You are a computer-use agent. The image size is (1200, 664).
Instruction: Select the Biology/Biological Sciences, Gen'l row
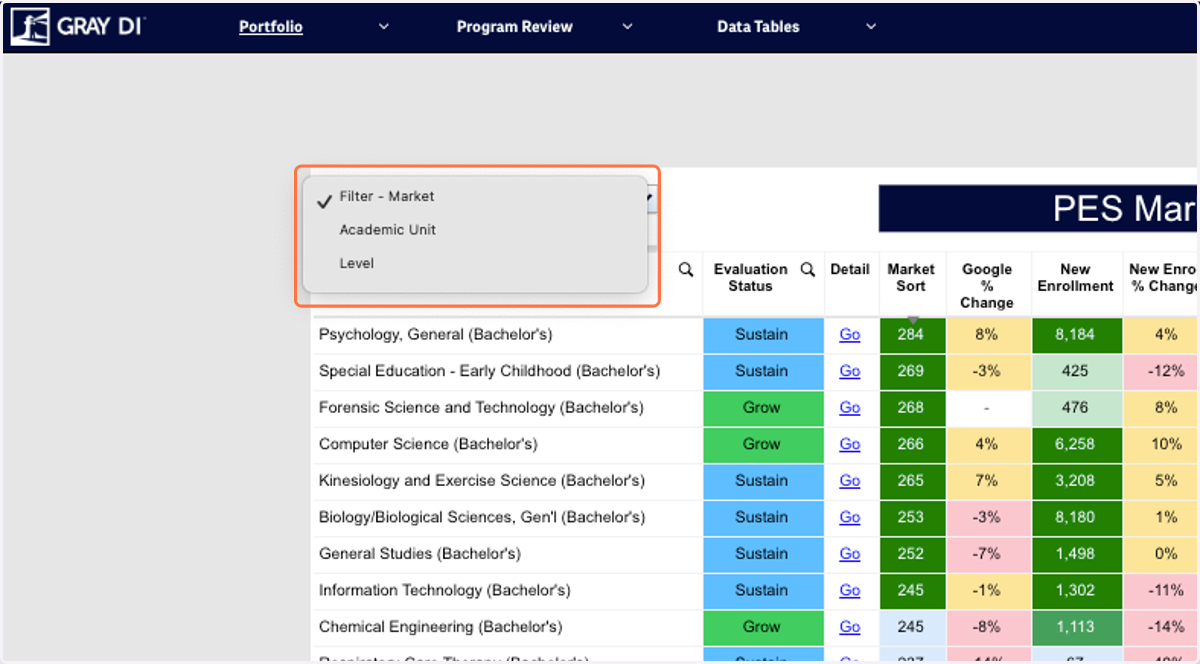[x=482, y=517]
